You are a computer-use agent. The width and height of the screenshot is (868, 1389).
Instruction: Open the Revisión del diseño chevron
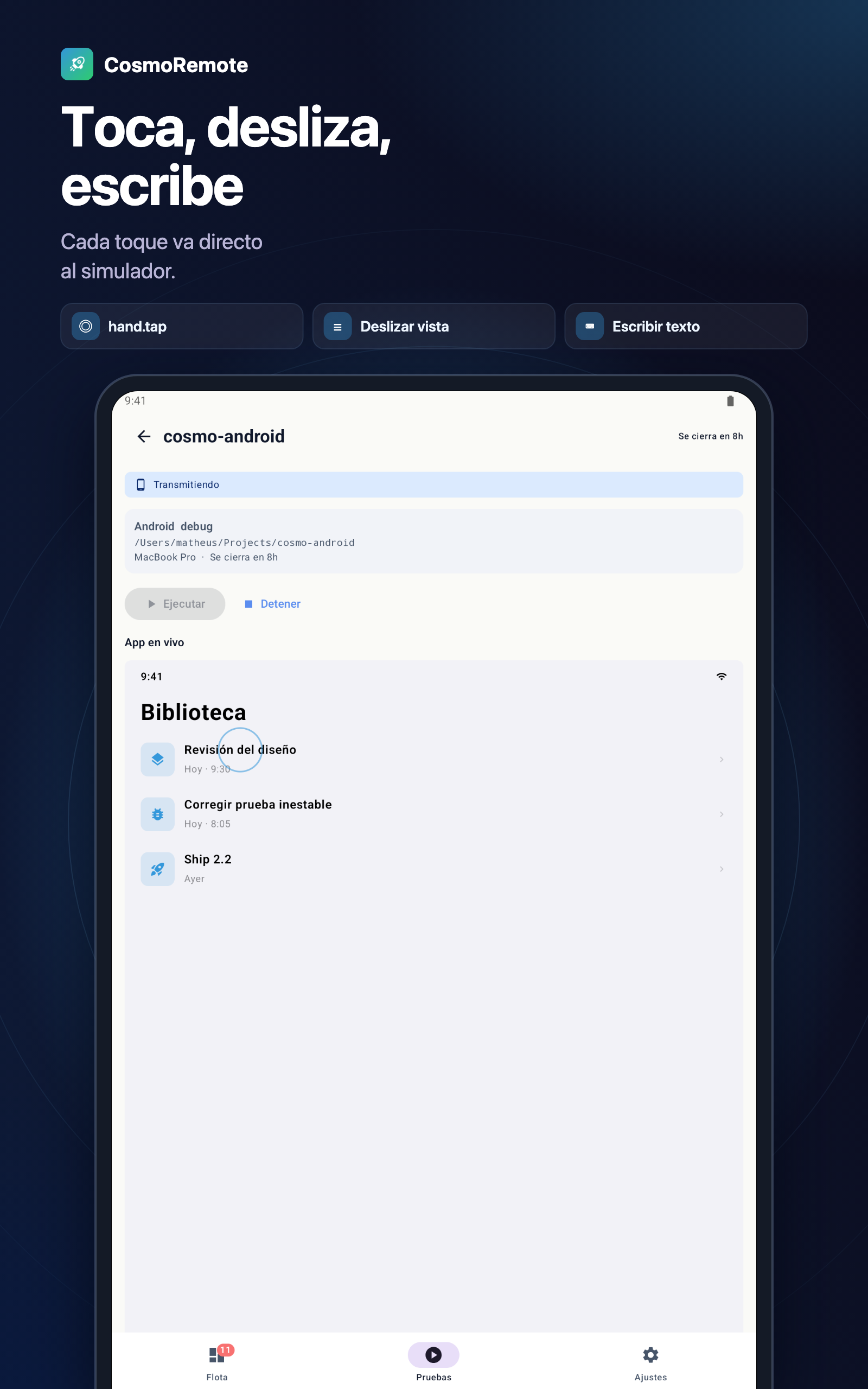722,760
